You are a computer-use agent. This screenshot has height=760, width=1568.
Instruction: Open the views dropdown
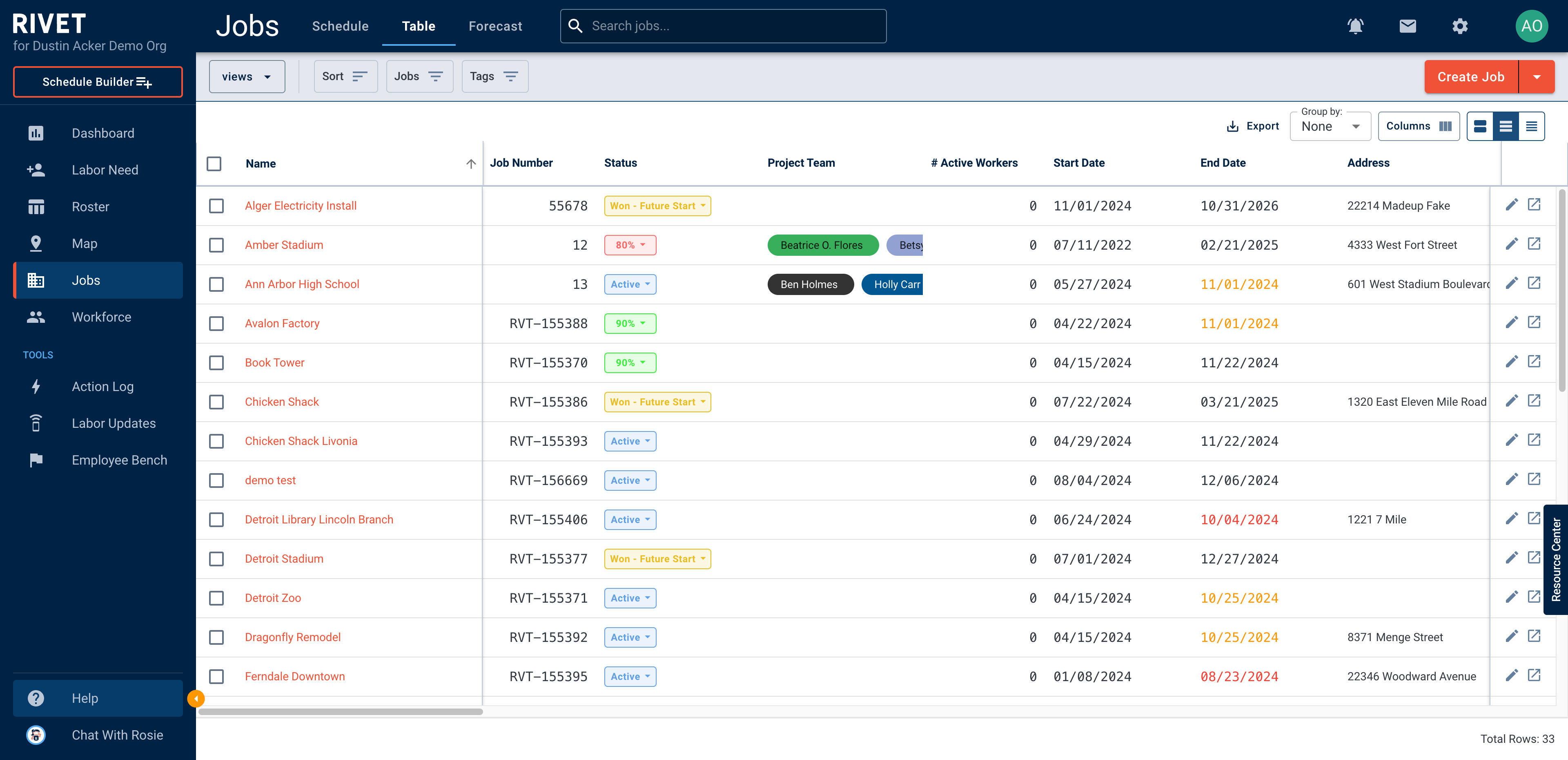[247, 77]
